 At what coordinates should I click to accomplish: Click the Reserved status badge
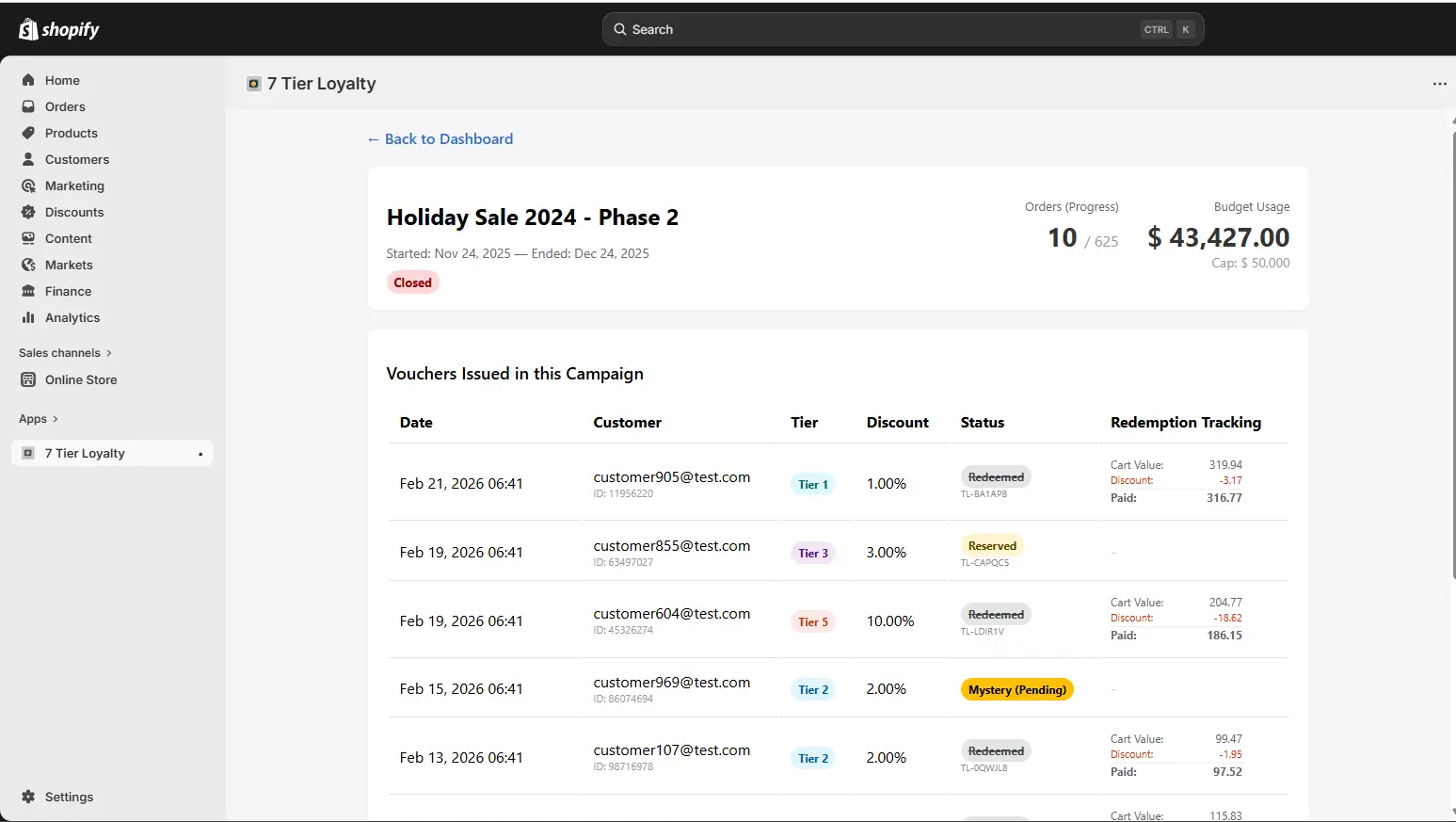pos(992,546)
